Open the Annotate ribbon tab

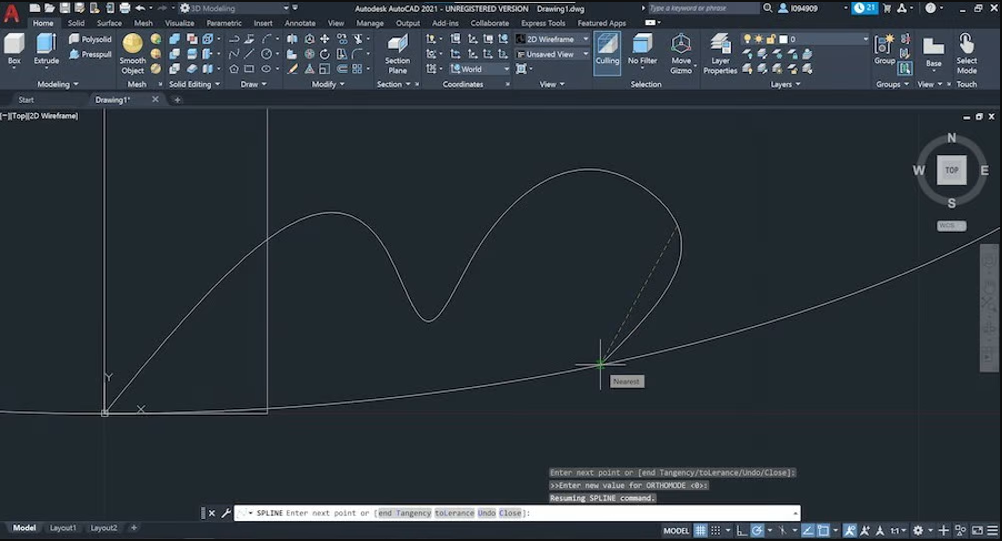tap(300, 23)
